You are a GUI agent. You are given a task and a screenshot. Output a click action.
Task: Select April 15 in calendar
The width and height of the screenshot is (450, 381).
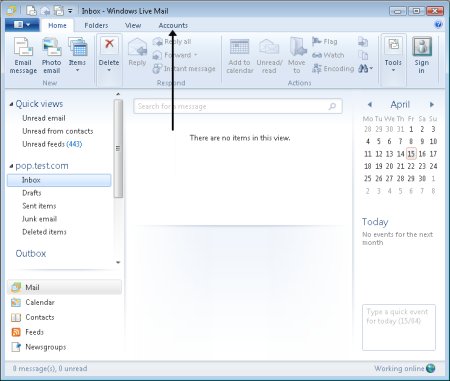[411, 154]
